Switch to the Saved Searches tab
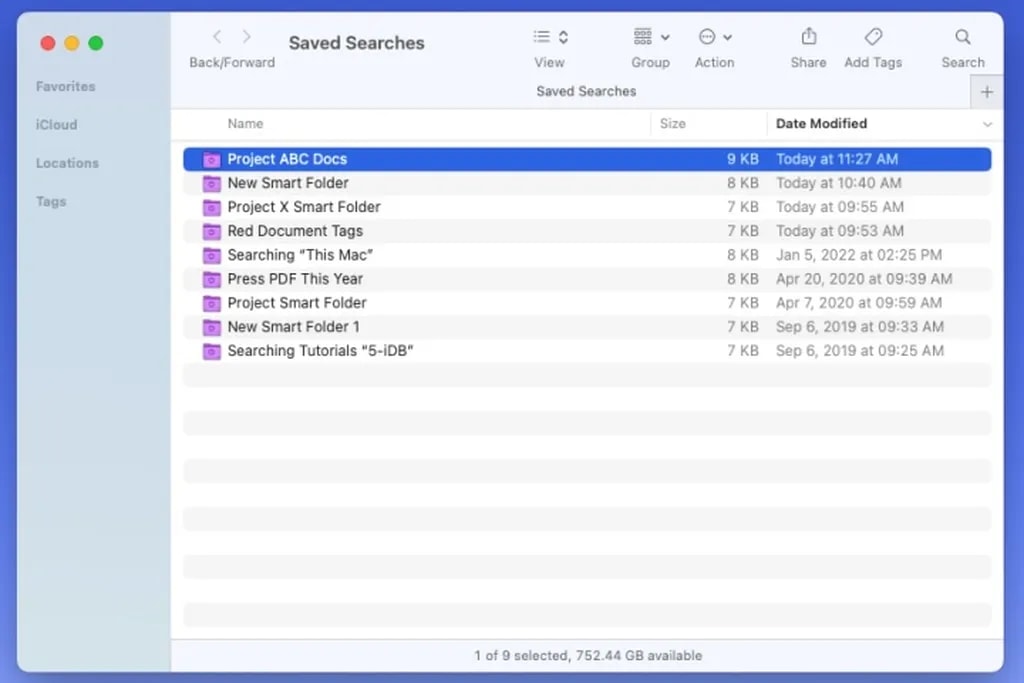 point(585,91)
